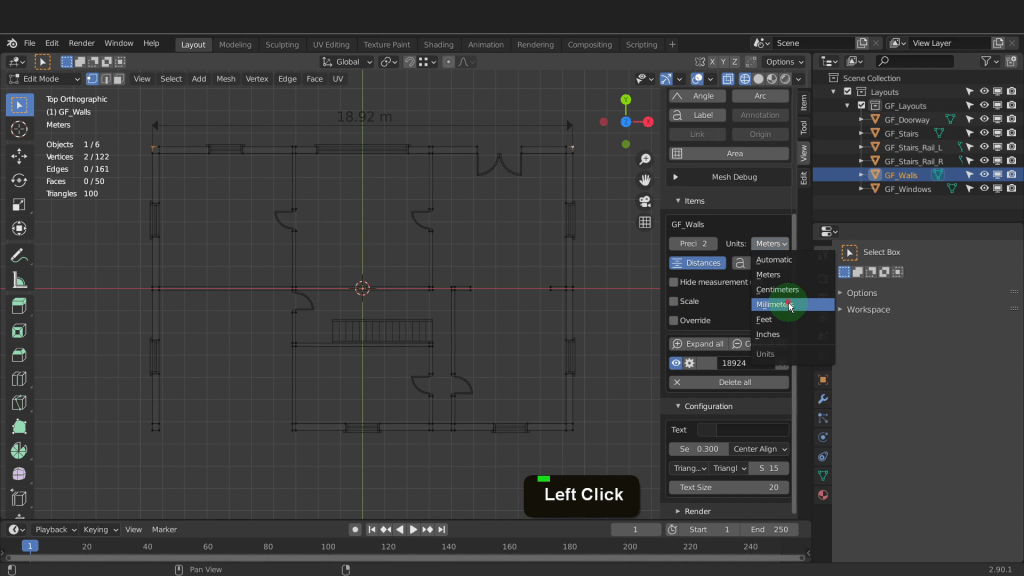Adjust the Text Size slider field

click(729, 487)
